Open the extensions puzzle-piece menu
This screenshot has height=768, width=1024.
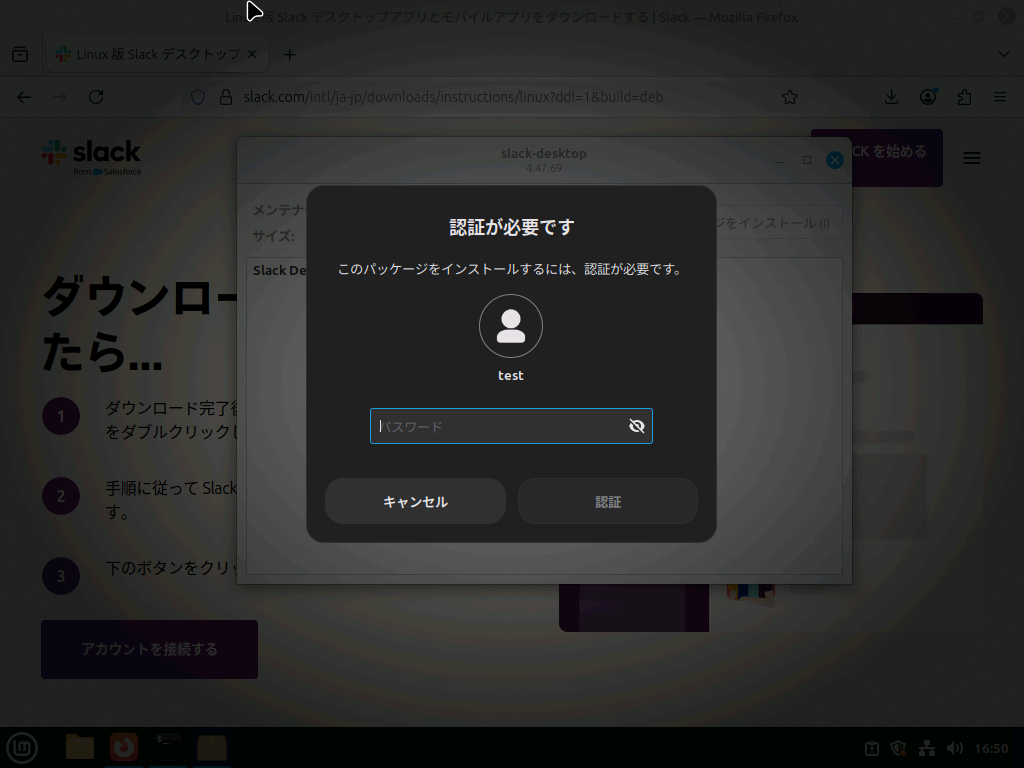click(962, 97)
